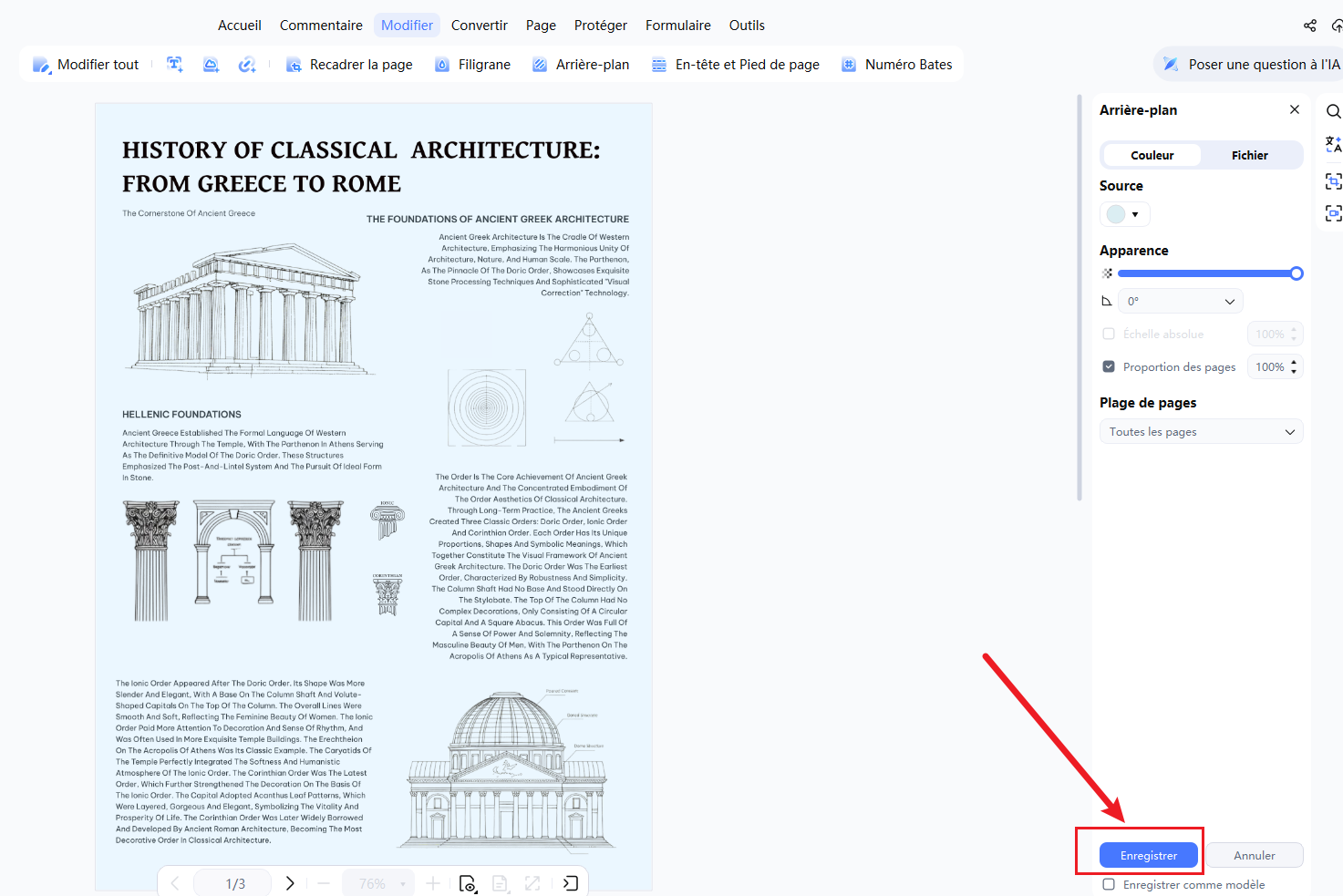Click the crop capture icon in right sidebar
This screenshot has width=1343, height=896.
[x=1333, y=180]
